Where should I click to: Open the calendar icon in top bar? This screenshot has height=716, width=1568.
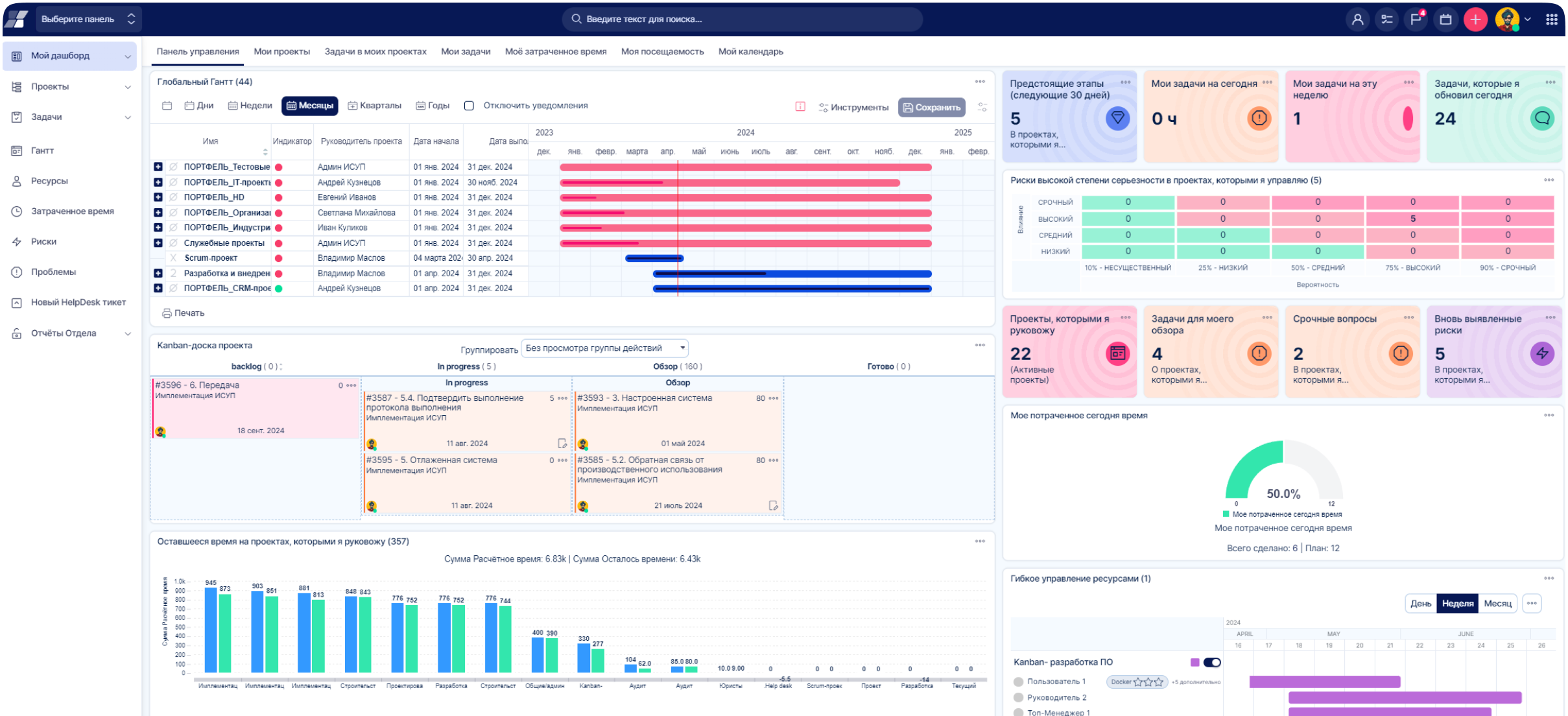pyautogui.click(x=1445, y=19)
